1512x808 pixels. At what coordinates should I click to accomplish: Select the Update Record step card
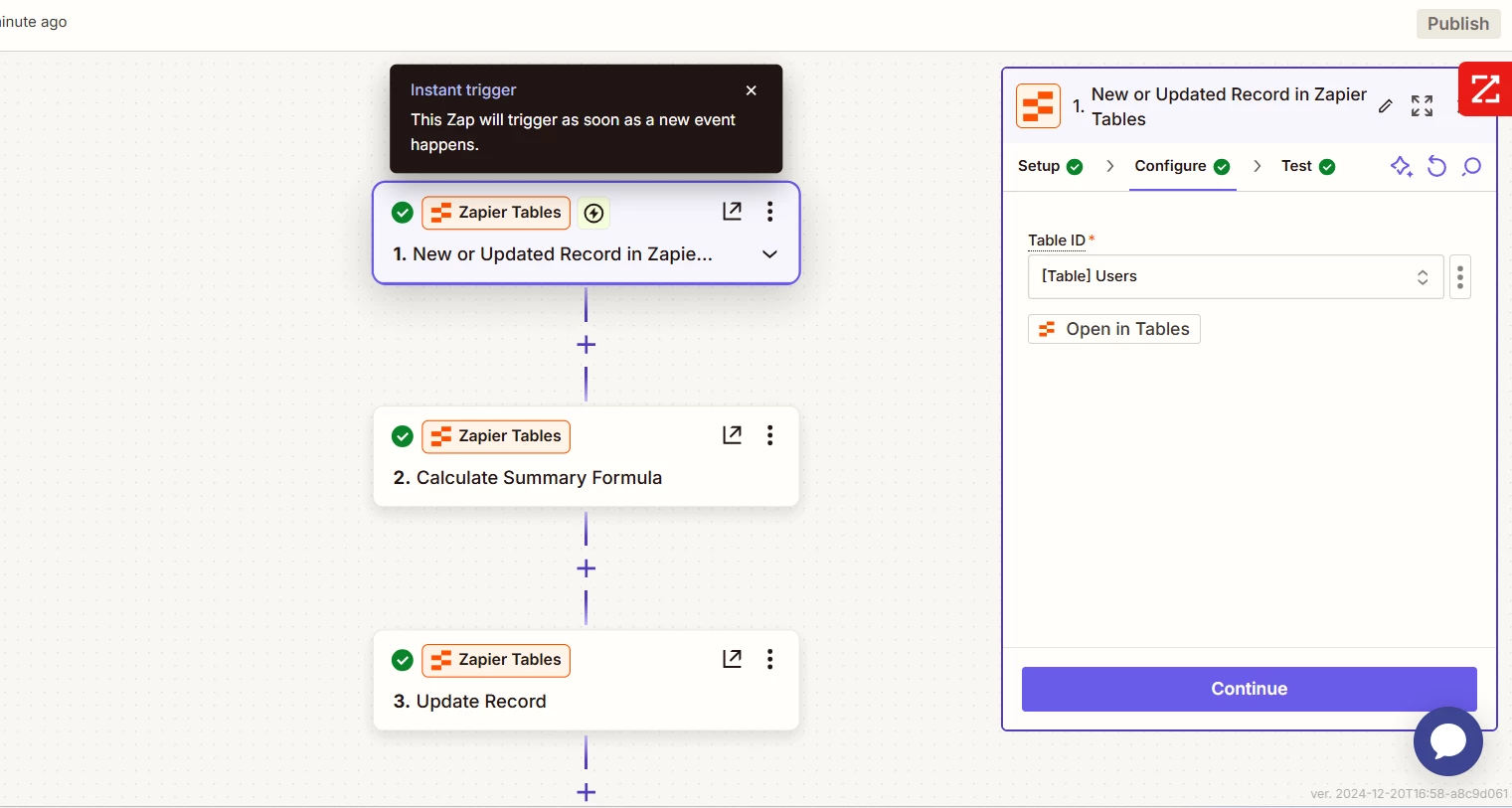tap(587, 680)
